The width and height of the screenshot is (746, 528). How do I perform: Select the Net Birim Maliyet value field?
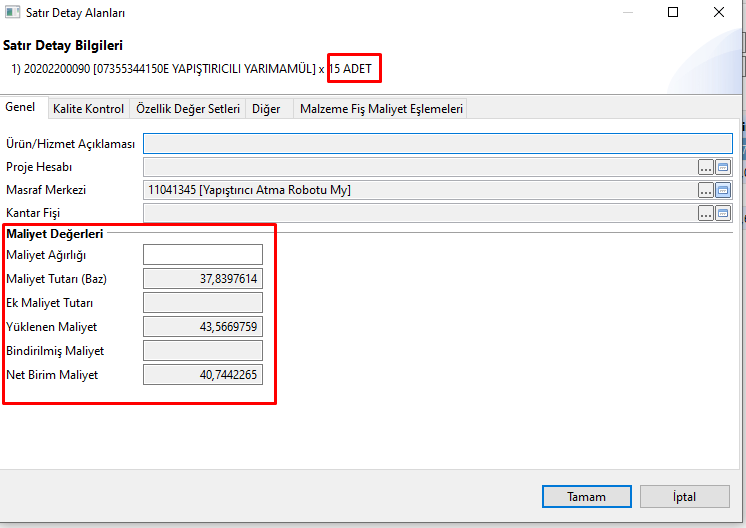tap(203, 375)
